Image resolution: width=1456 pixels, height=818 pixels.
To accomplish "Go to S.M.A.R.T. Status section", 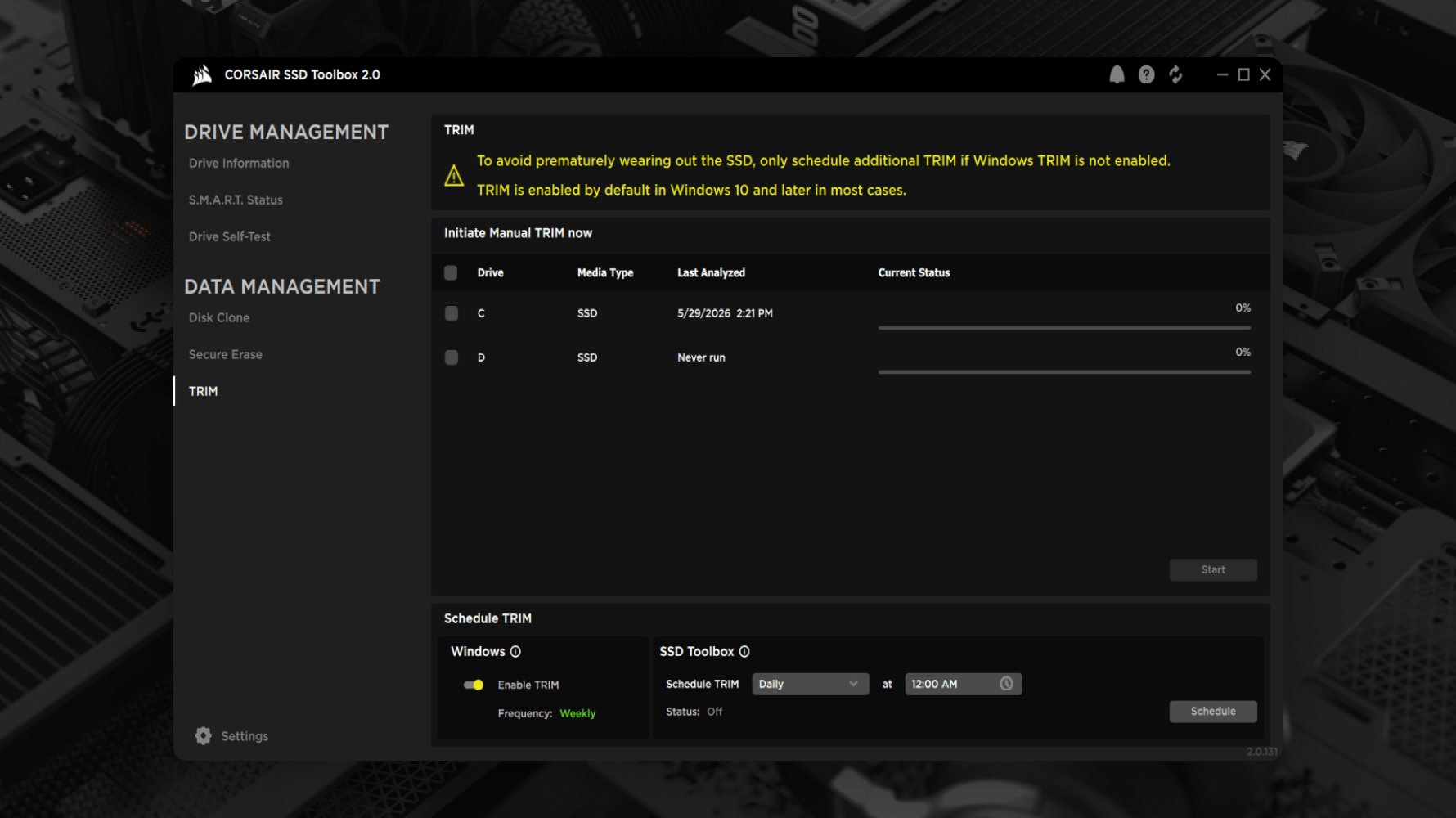I will (x=236, y=200).
